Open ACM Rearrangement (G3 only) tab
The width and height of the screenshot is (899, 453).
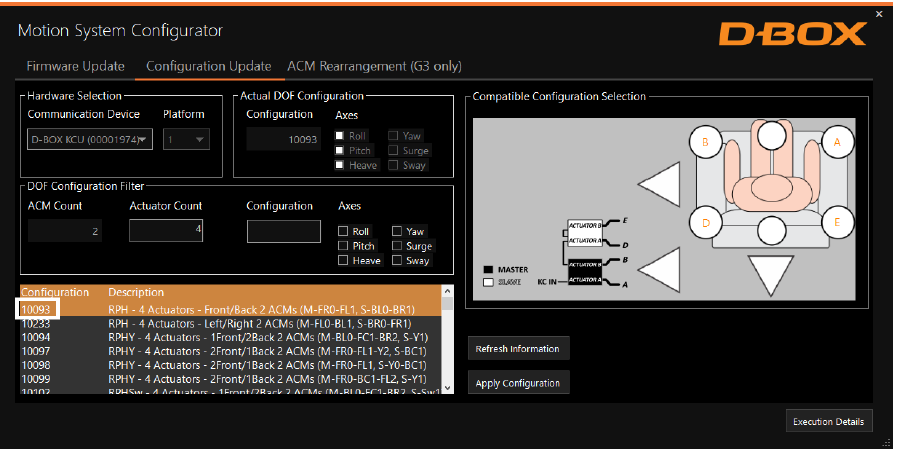pyautogui.click(x=374, y=66)
